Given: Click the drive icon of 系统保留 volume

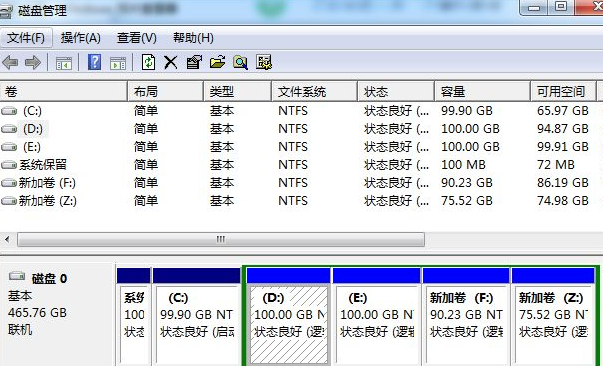Looking at the screenshot, I should click(x=9, y=165).
